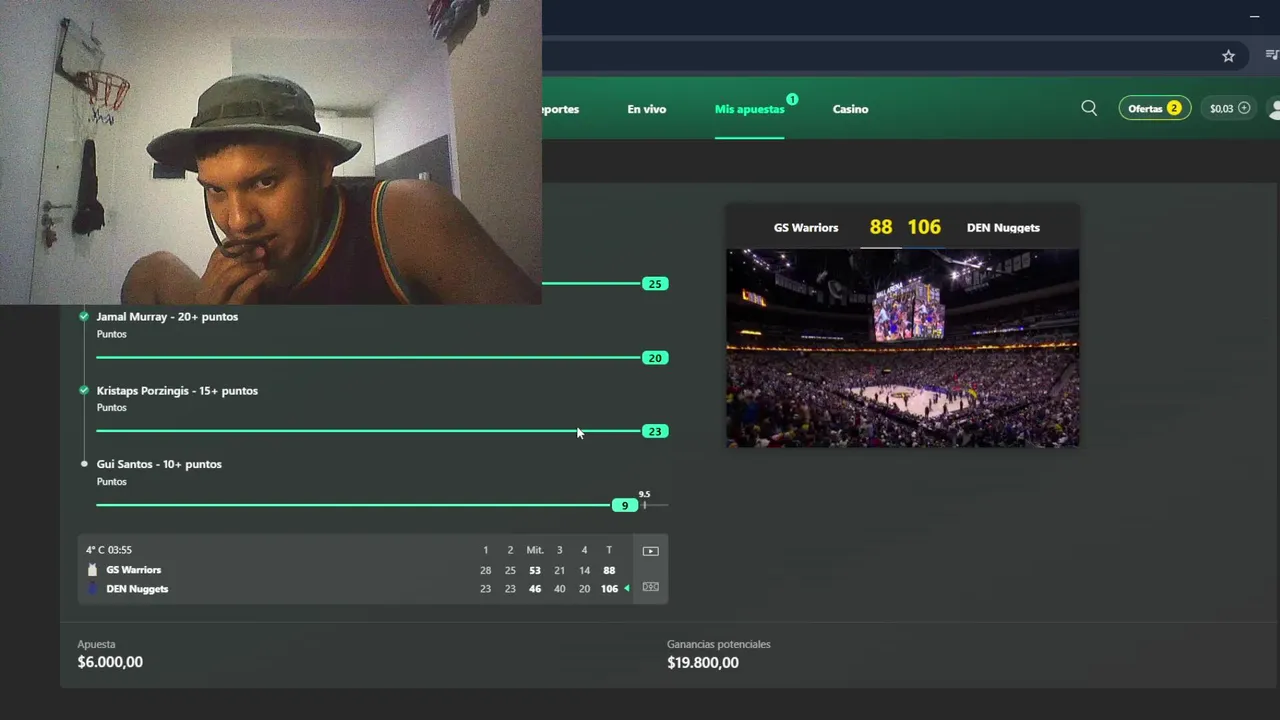Click the Porzingis value badge 23
Viewport: 1280px width, 720px height.
pos(655,431)
